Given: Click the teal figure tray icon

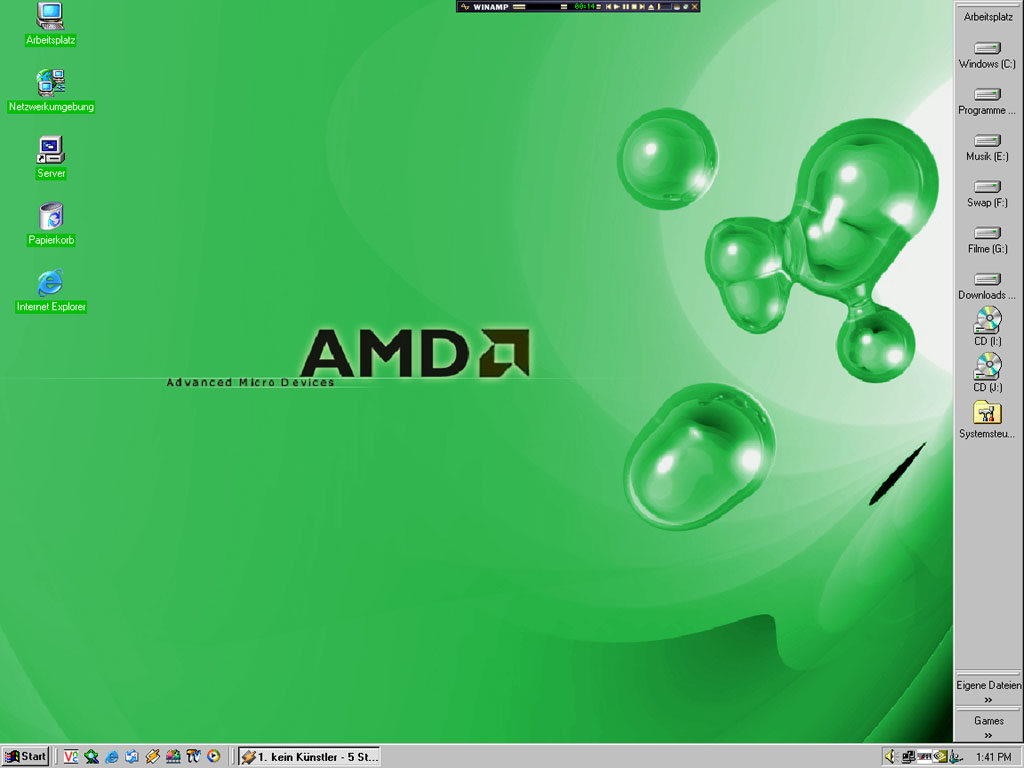Looking at the screenshot, I should pos(955,756).
